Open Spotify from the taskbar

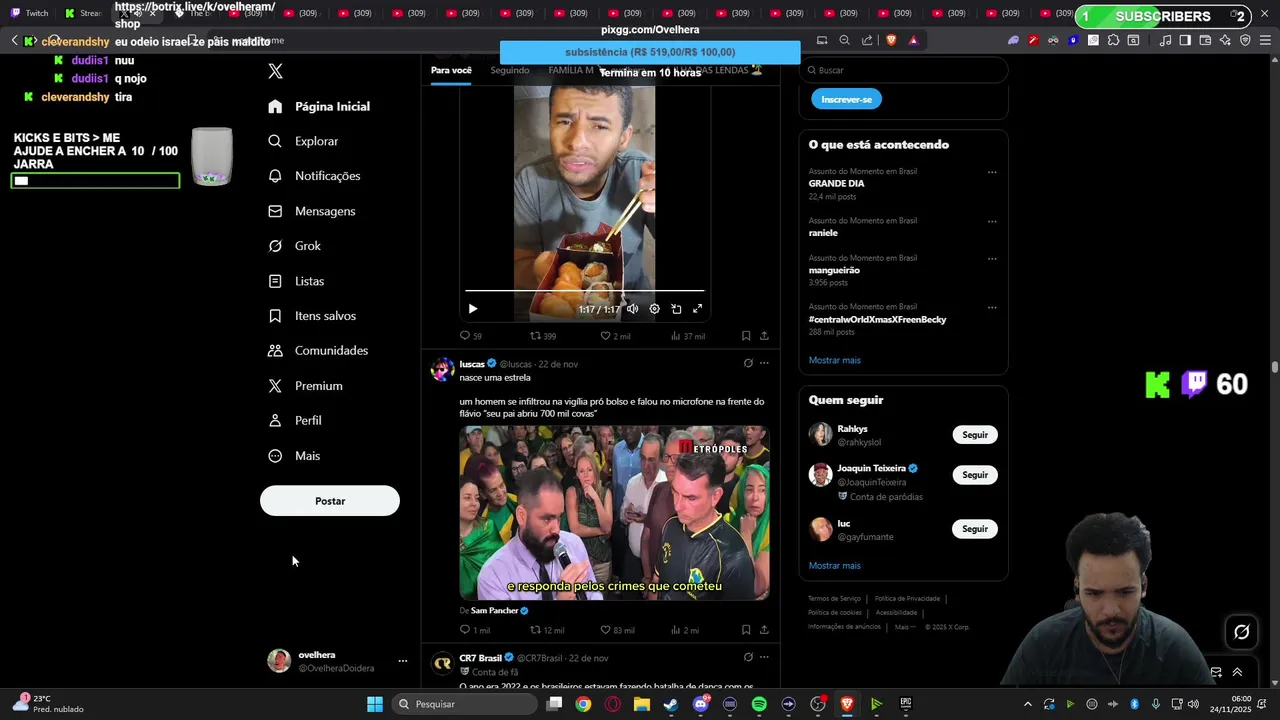pyautogui.click(x=759, y=704)
